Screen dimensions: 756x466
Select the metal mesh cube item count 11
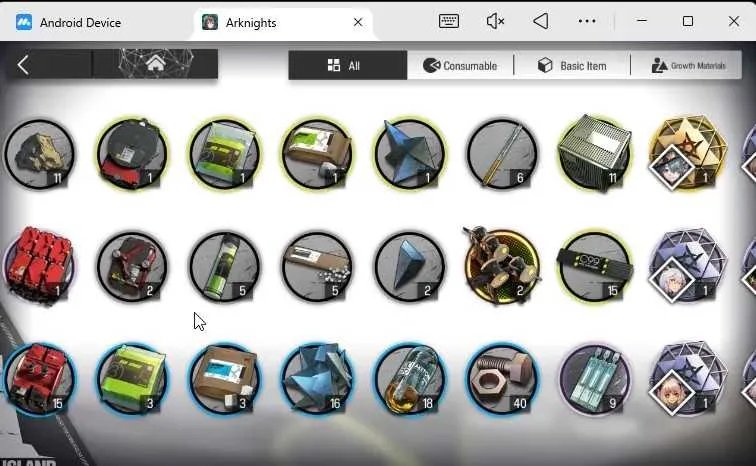click(x=594, y=153)
